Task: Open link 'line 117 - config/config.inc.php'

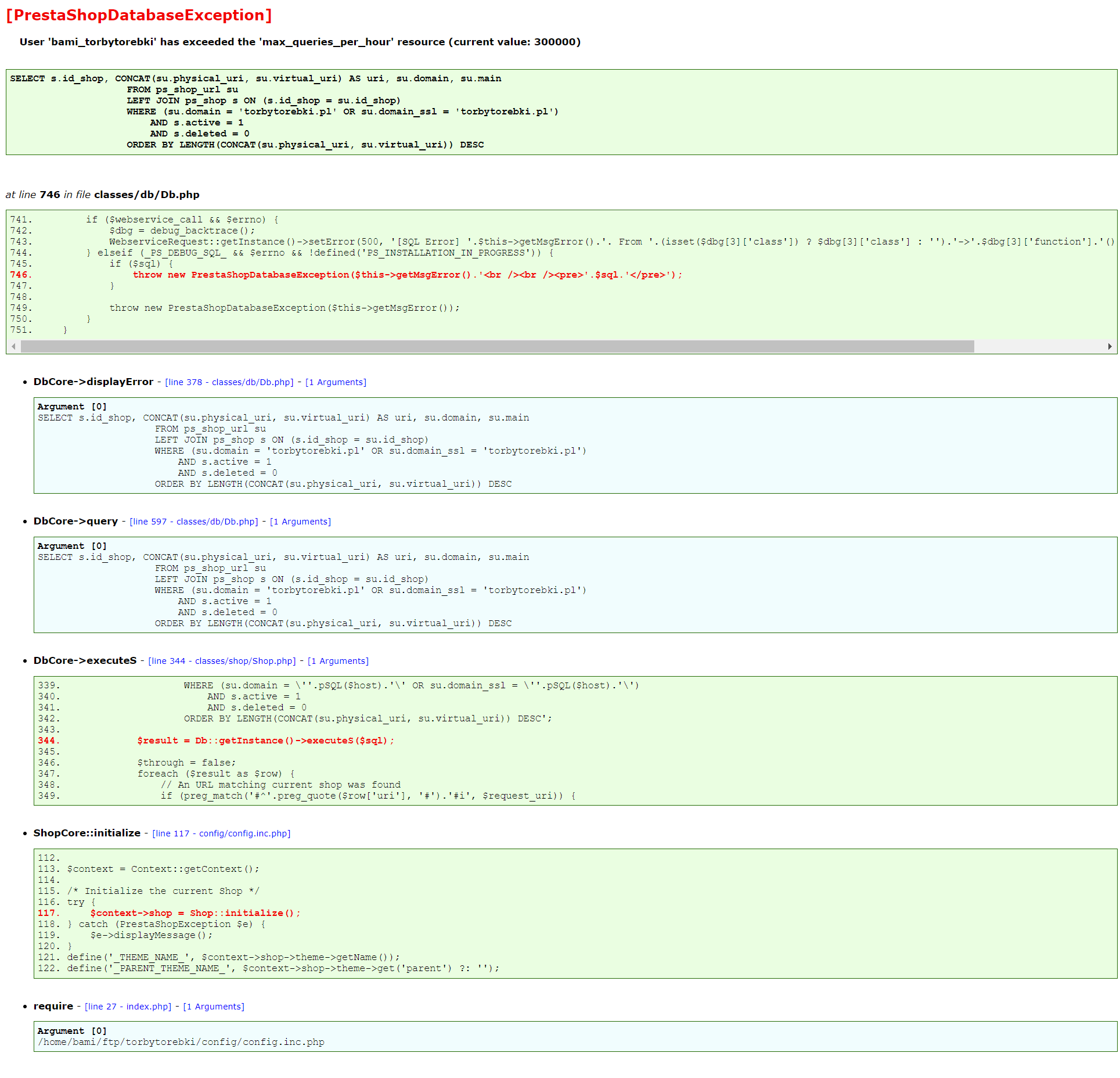Action: (221, 833)
